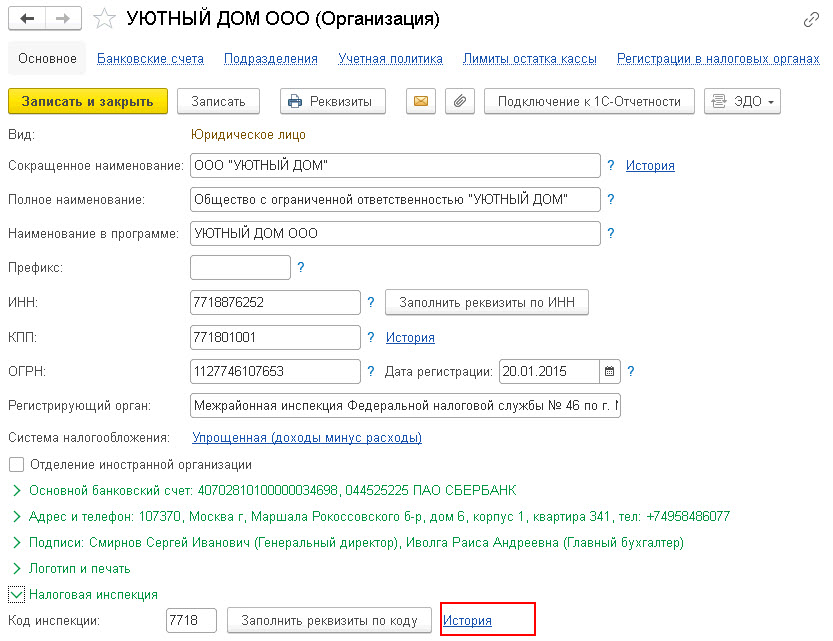The image size is (833, 641).
Task: Open Подразделения tab
Action: [x=270, y=58]
